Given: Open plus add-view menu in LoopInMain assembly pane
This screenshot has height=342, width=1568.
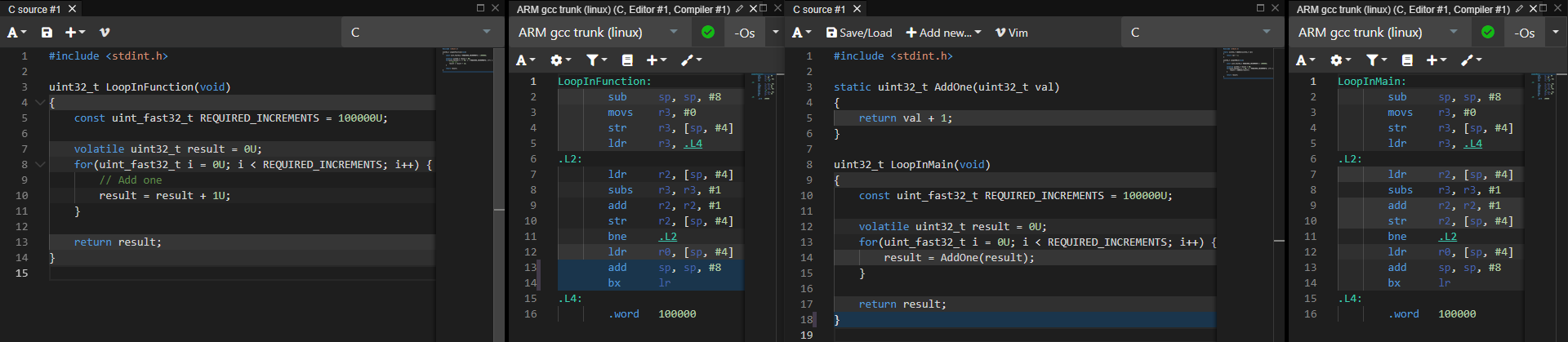Looking at the screenshot, I should pos(1437,60).
